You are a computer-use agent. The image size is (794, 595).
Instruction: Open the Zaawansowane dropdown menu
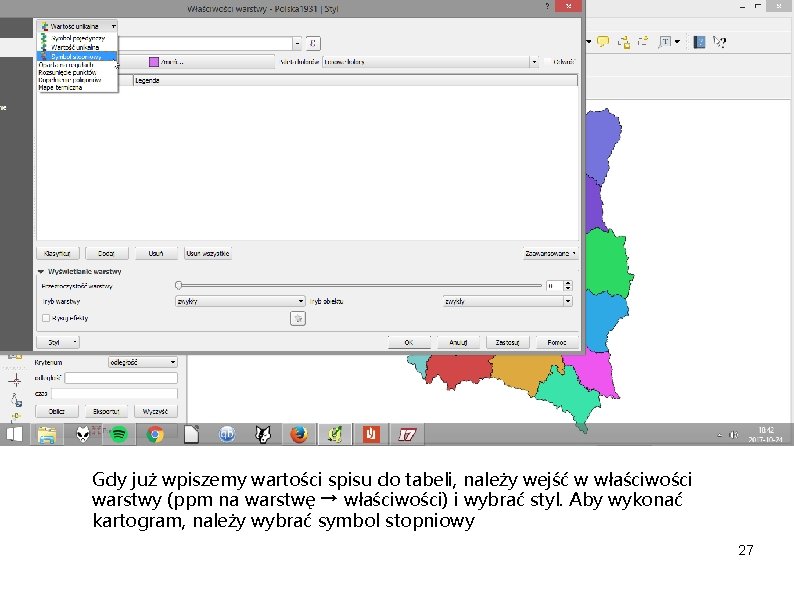click(550, 253)
